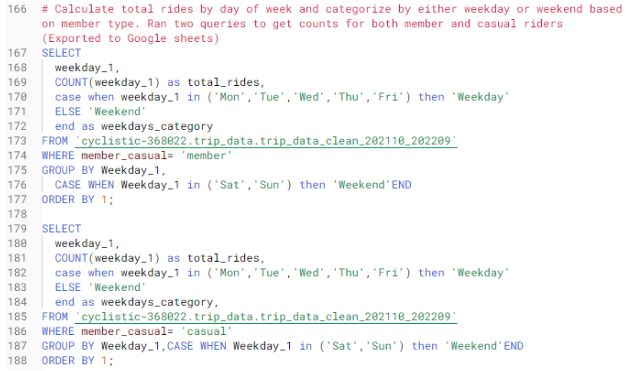This screenshot has height=371, width=629.
Task: Click the FROM keyword on line 185
Action: (x=55, y=316)
